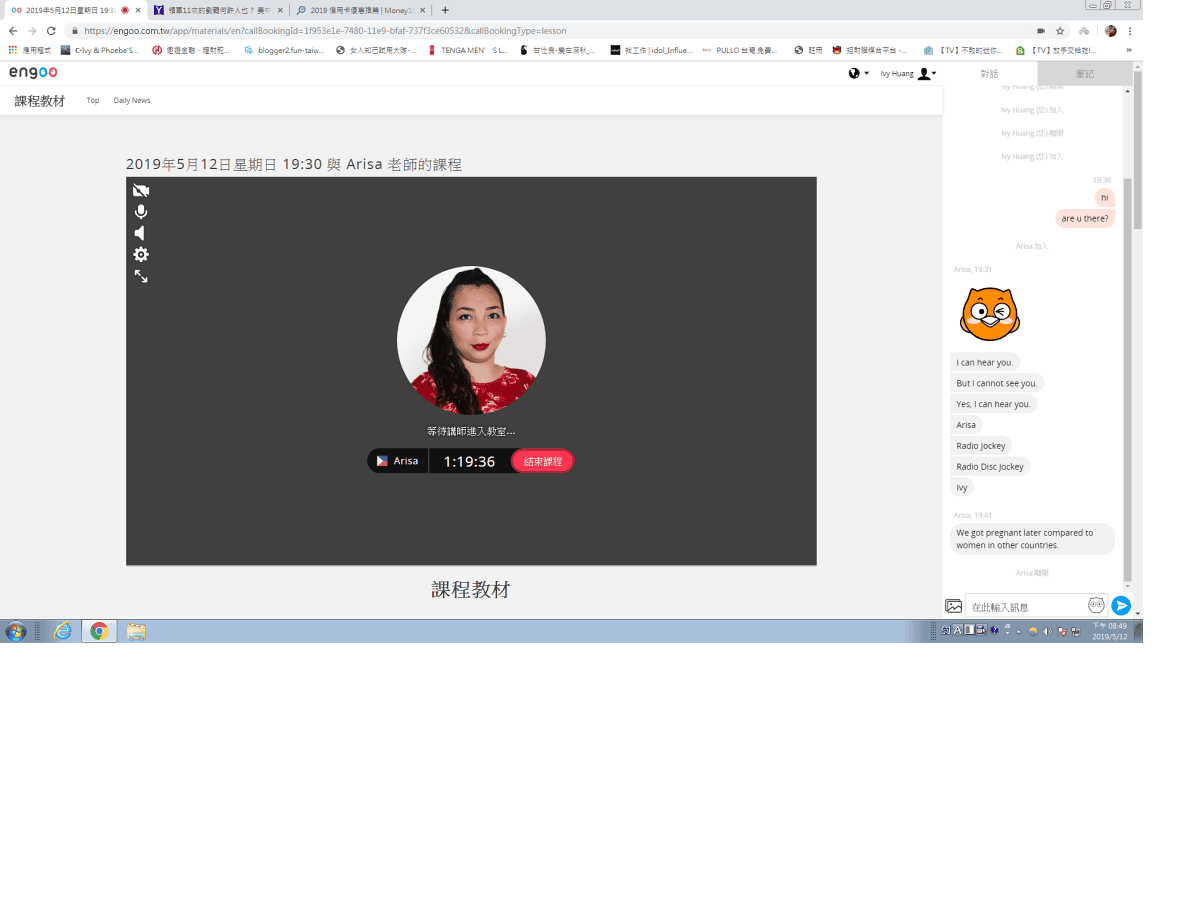Switch to the 對話 chat tab
This screenshot has height=900, width=1200.
click(989, 73)
